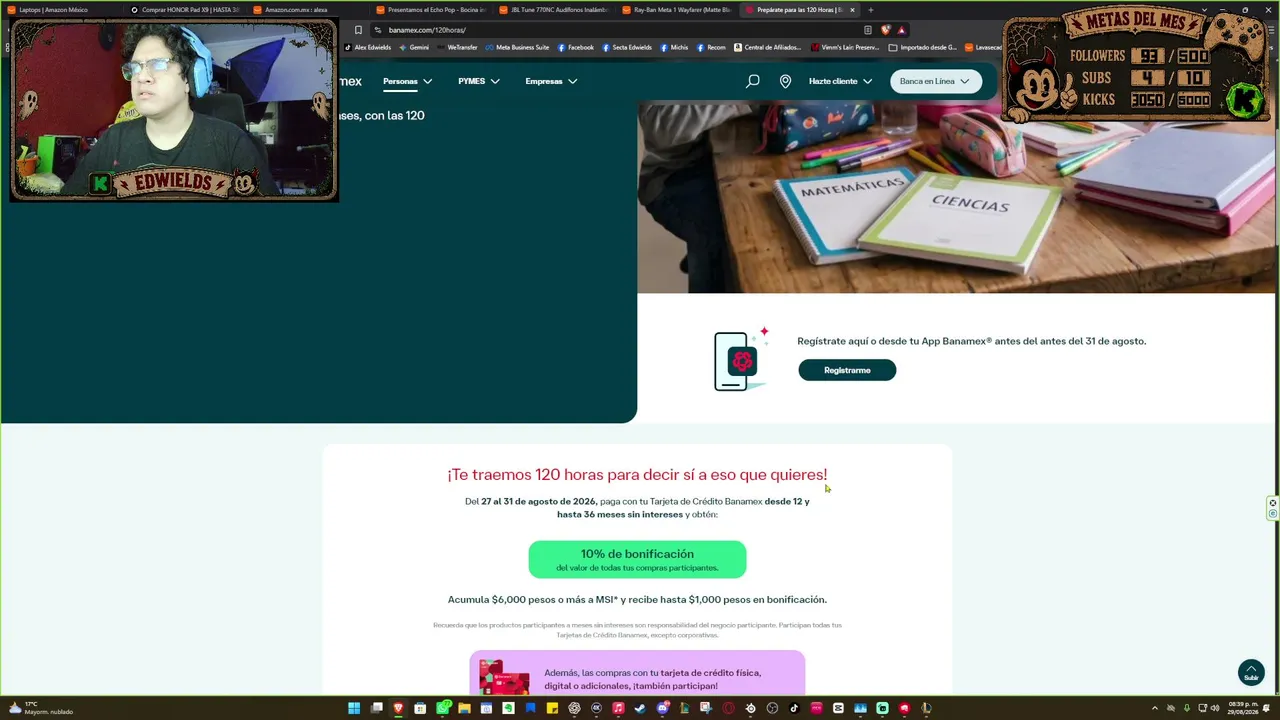The image size is (1280, 720).
Task: Expand the PYMES menu
Action: (x=478, y=81)
